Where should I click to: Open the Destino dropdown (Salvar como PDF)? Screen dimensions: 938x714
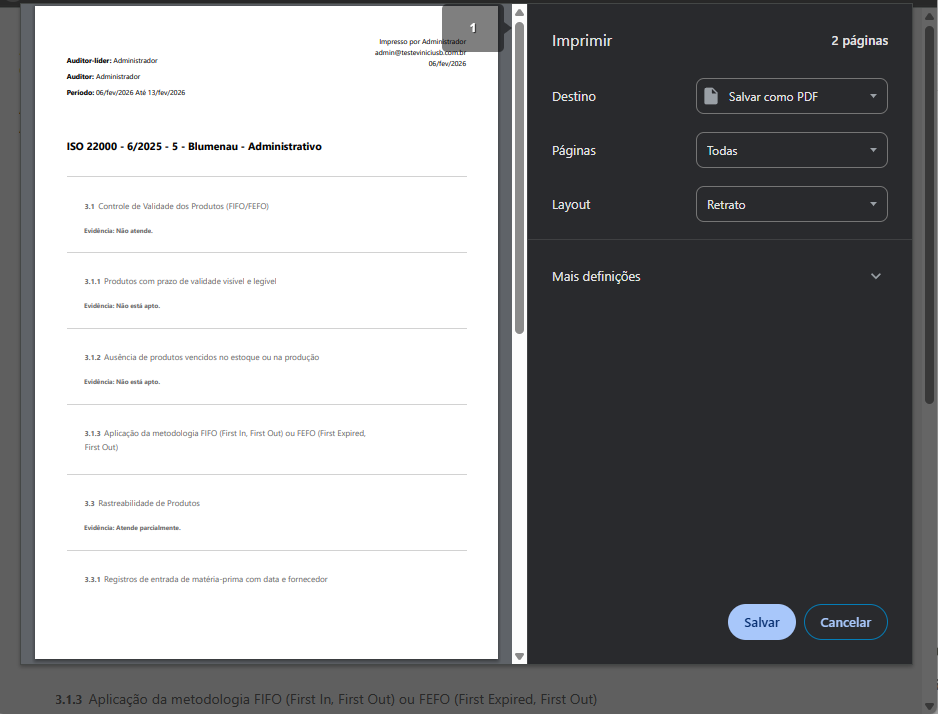click(x=791, y=96)
